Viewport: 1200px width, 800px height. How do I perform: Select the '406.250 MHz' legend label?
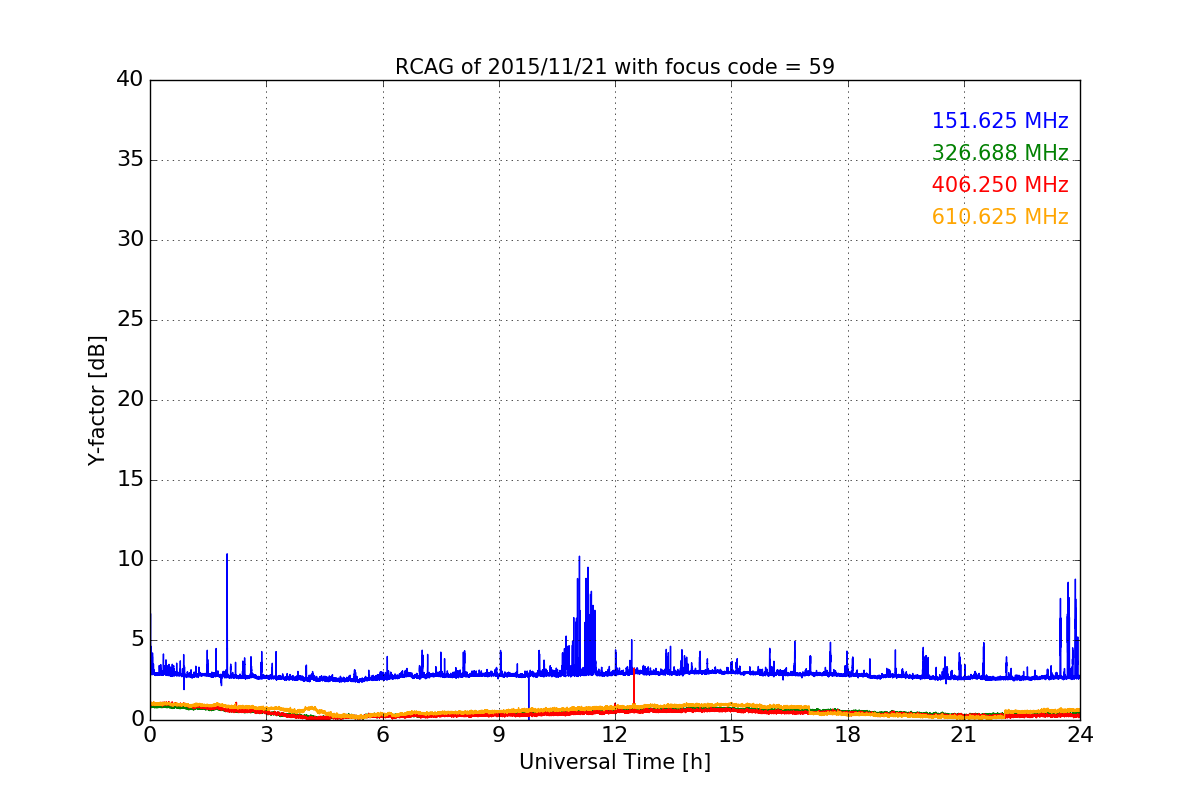[x=1000, y=185]
